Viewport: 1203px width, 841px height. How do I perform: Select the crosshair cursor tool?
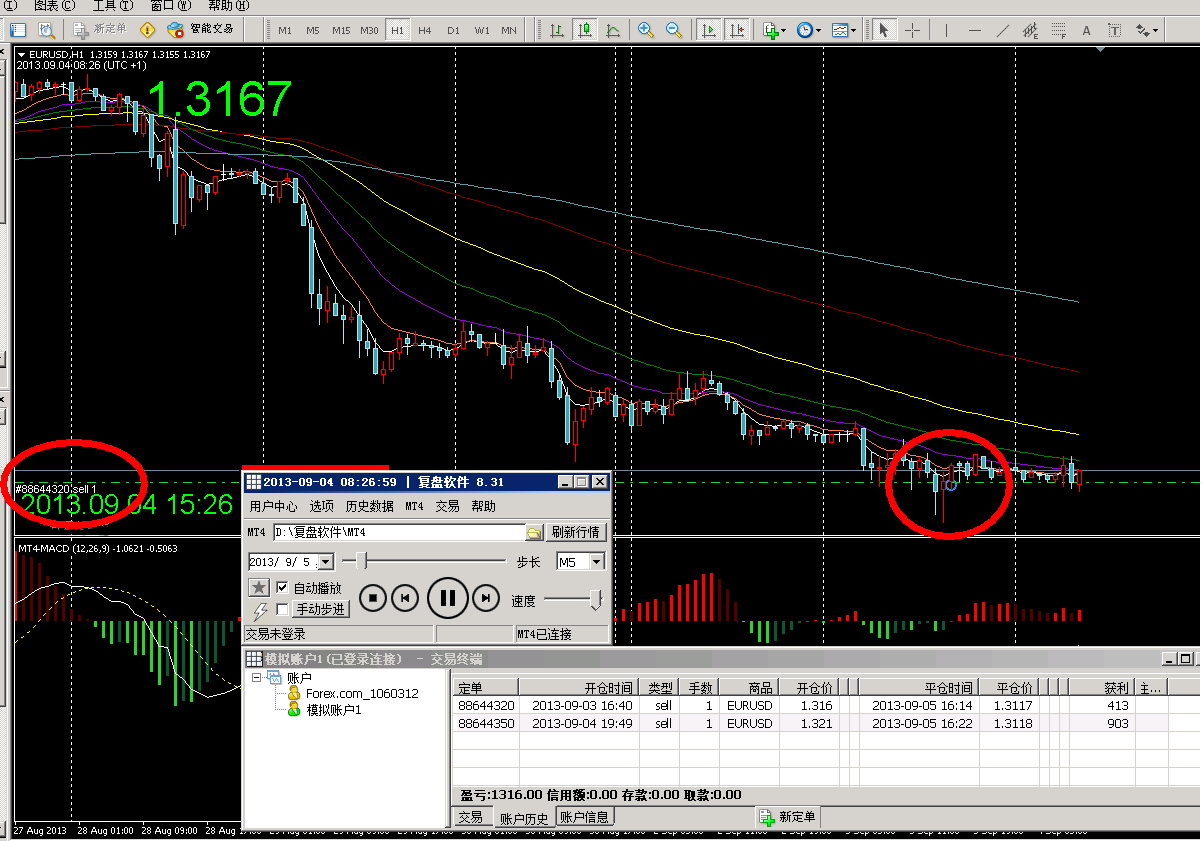(x=912, y=30)
